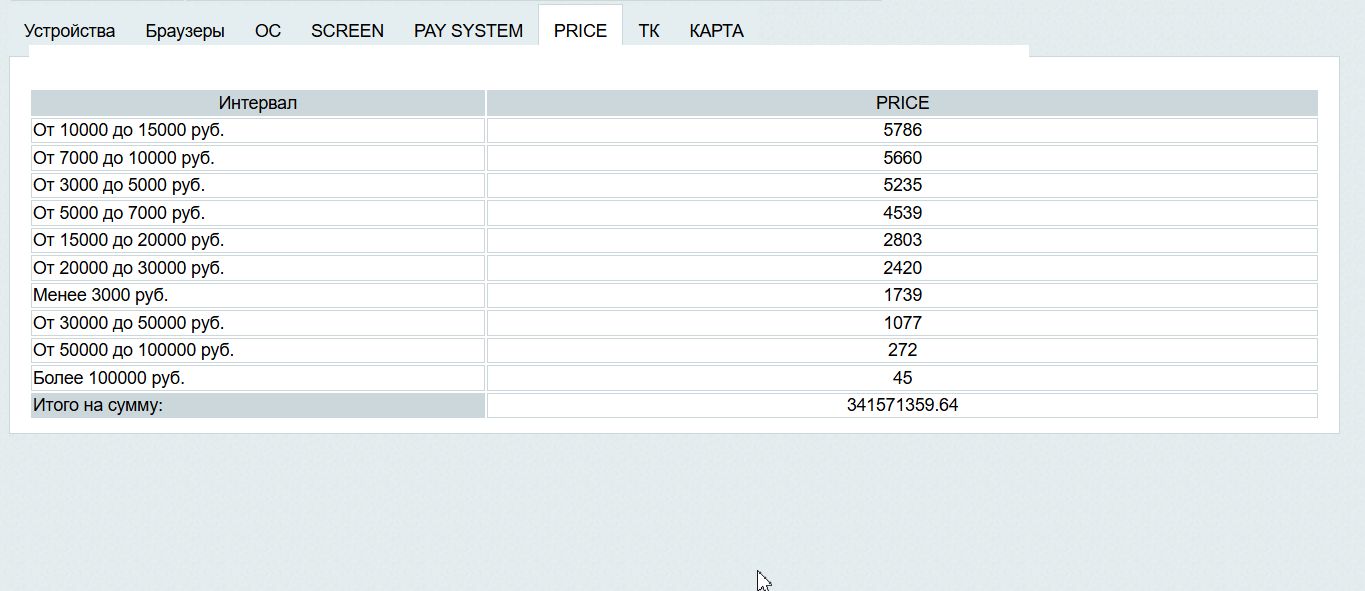The height and width of the screenshot is (591, 1365).
Task: Click the value 2803 cell
Action: pos(902,240)
